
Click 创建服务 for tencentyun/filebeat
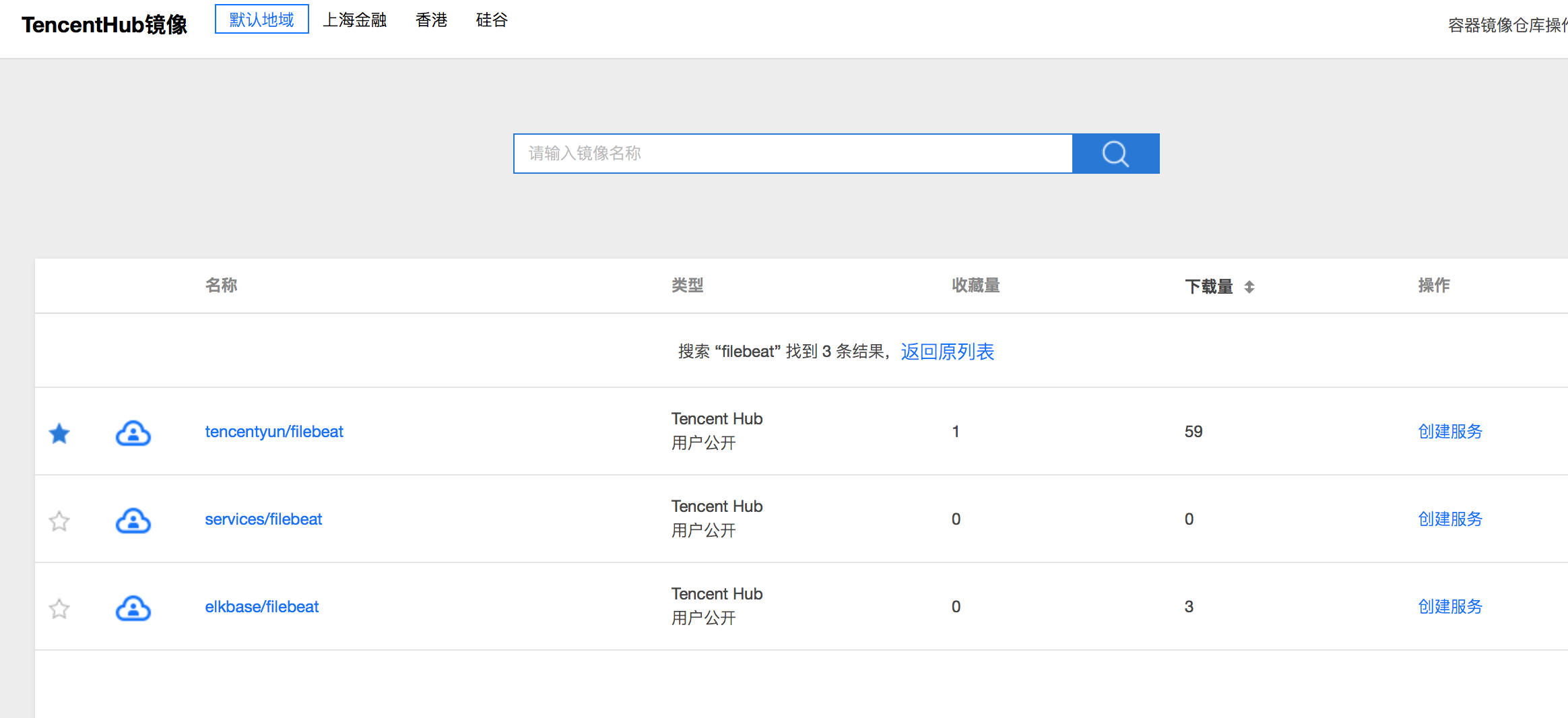pos(1450,432)
